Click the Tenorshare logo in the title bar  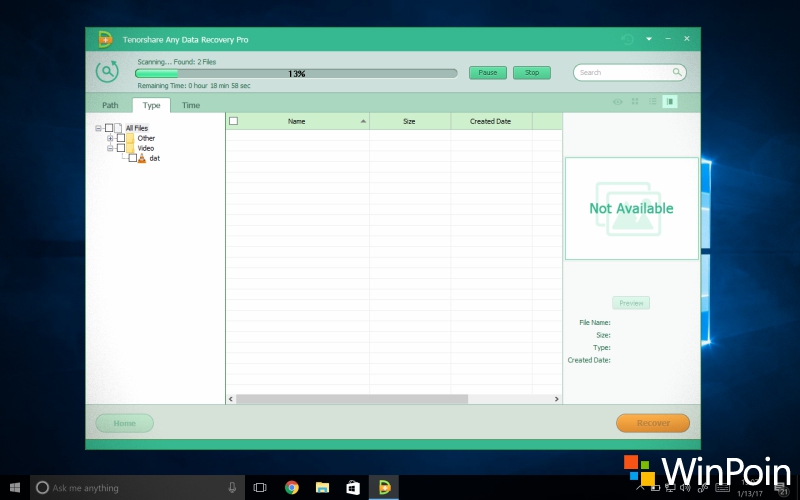[x=105, y=39]
